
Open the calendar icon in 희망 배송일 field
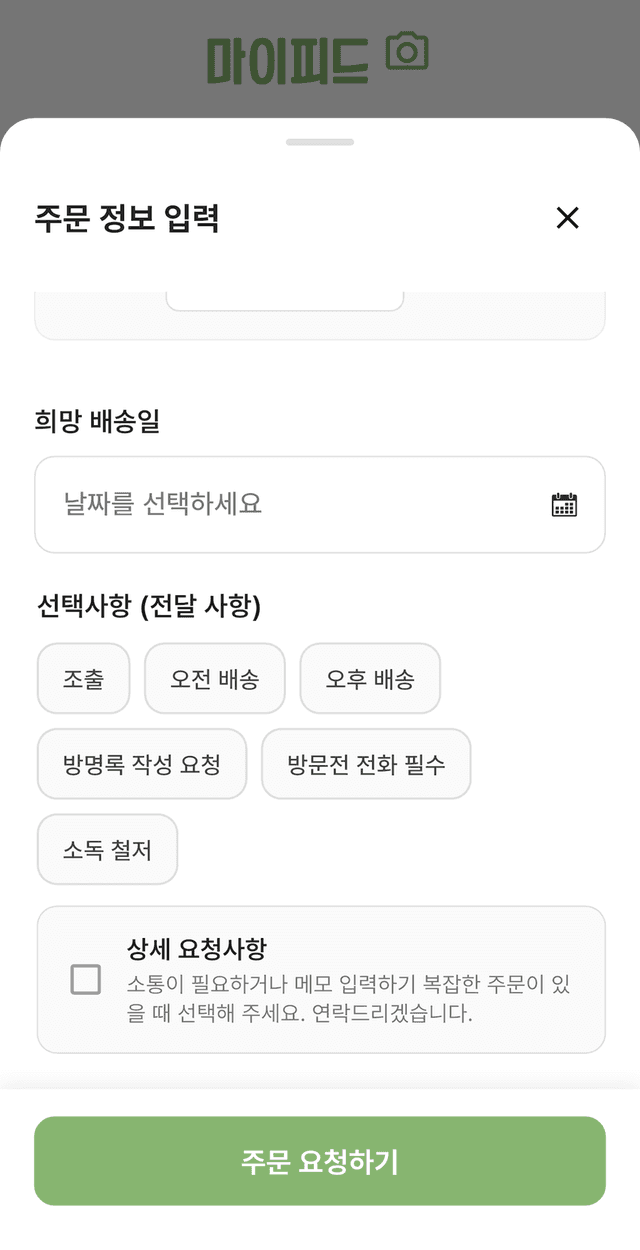click(x=564, y=504)
